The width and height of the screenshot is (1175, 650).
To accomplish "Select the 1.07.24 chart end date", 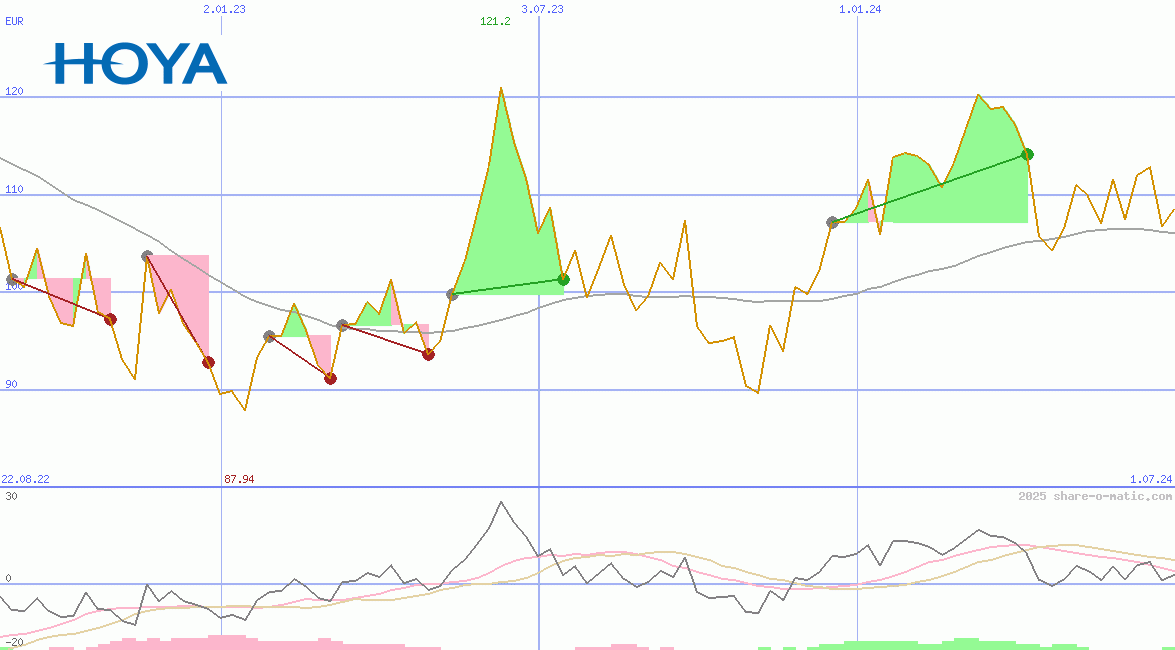I will 1151,479.
